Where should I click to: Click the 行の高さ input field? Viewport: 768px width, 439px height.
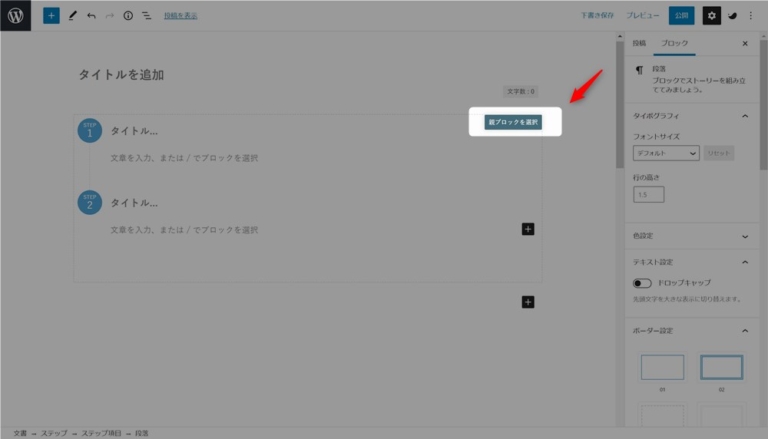(x=648, y=194)
